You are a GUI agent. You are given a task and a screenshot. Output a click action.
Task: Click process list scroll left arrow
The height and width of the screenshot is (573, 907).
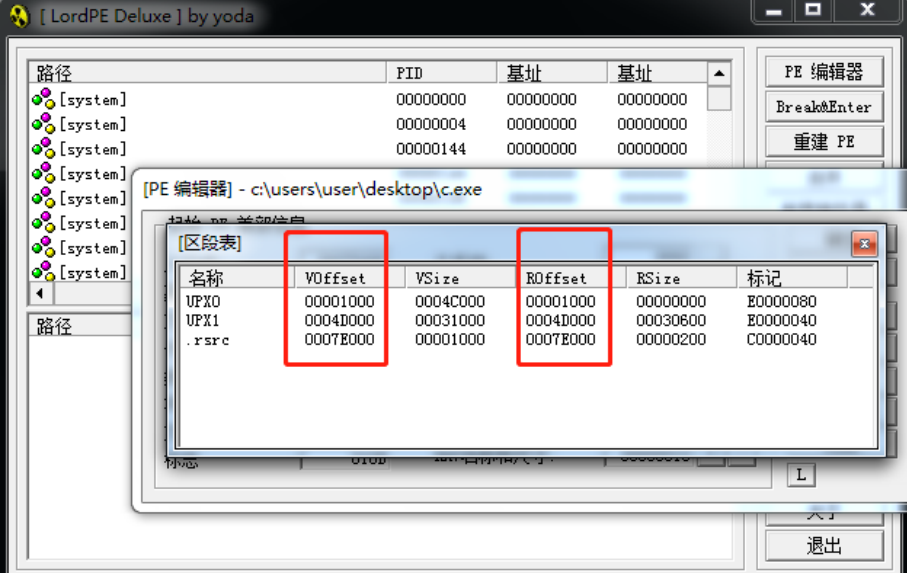pyautogui.click(x=40, y=293)
